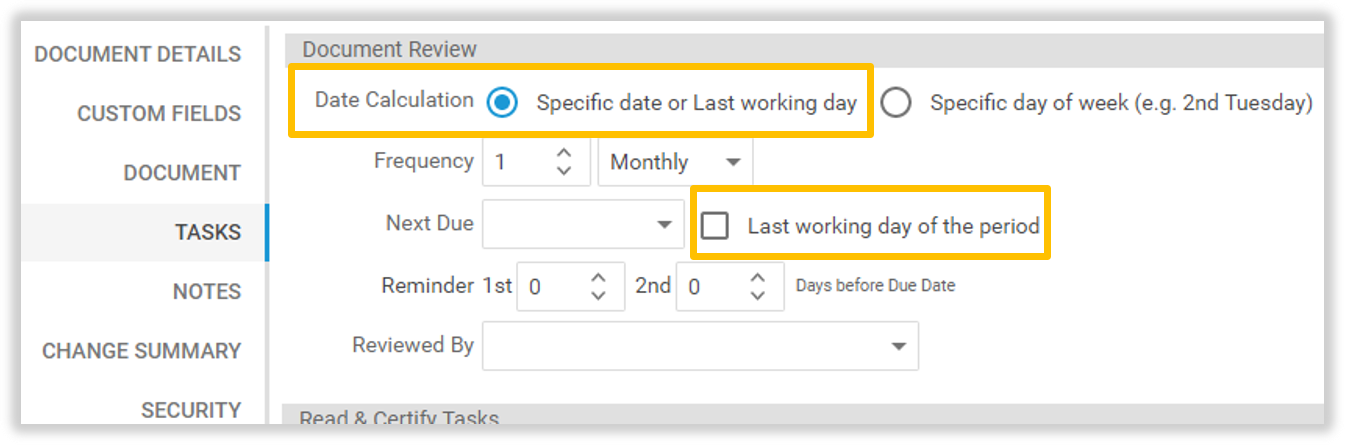
Task: Open the Next Due date dropdown
Action: pyautogui.click(x=664, y=225)
